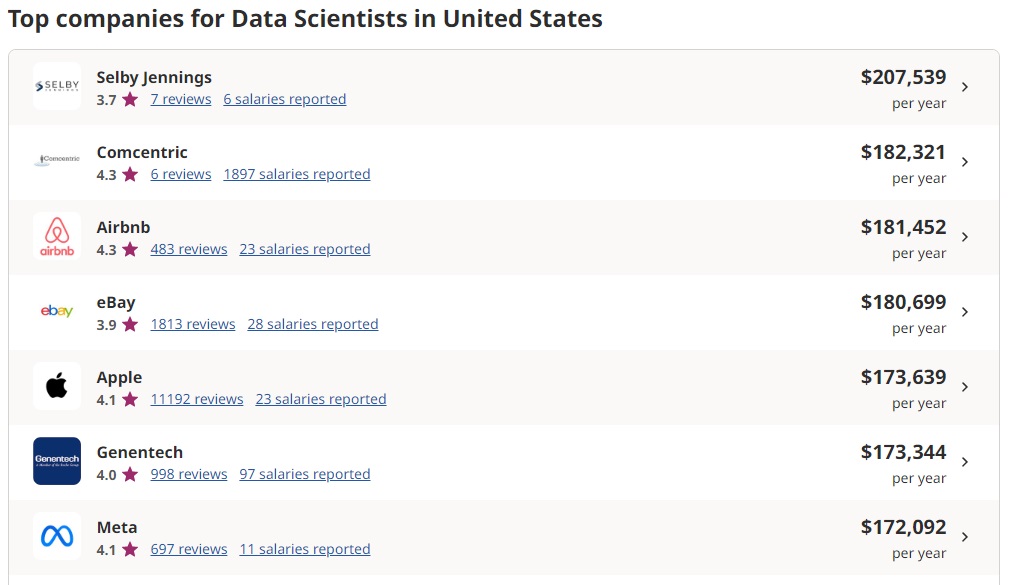Open the Airbnb logo icon
The width and height of the screenshot is (1009, 585).
(x=57, y=236)
